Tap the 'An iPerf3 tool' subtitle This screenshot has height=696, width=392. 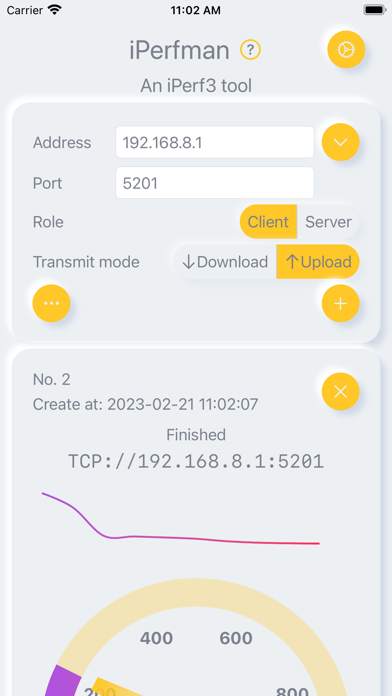point(196,86)
